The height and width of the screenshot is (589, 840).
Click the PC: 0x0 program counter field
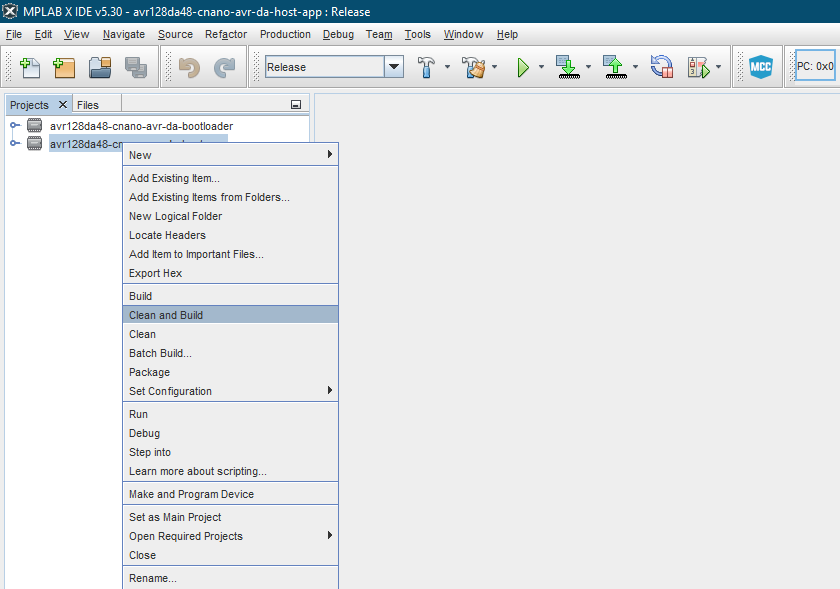coord(815,66)
